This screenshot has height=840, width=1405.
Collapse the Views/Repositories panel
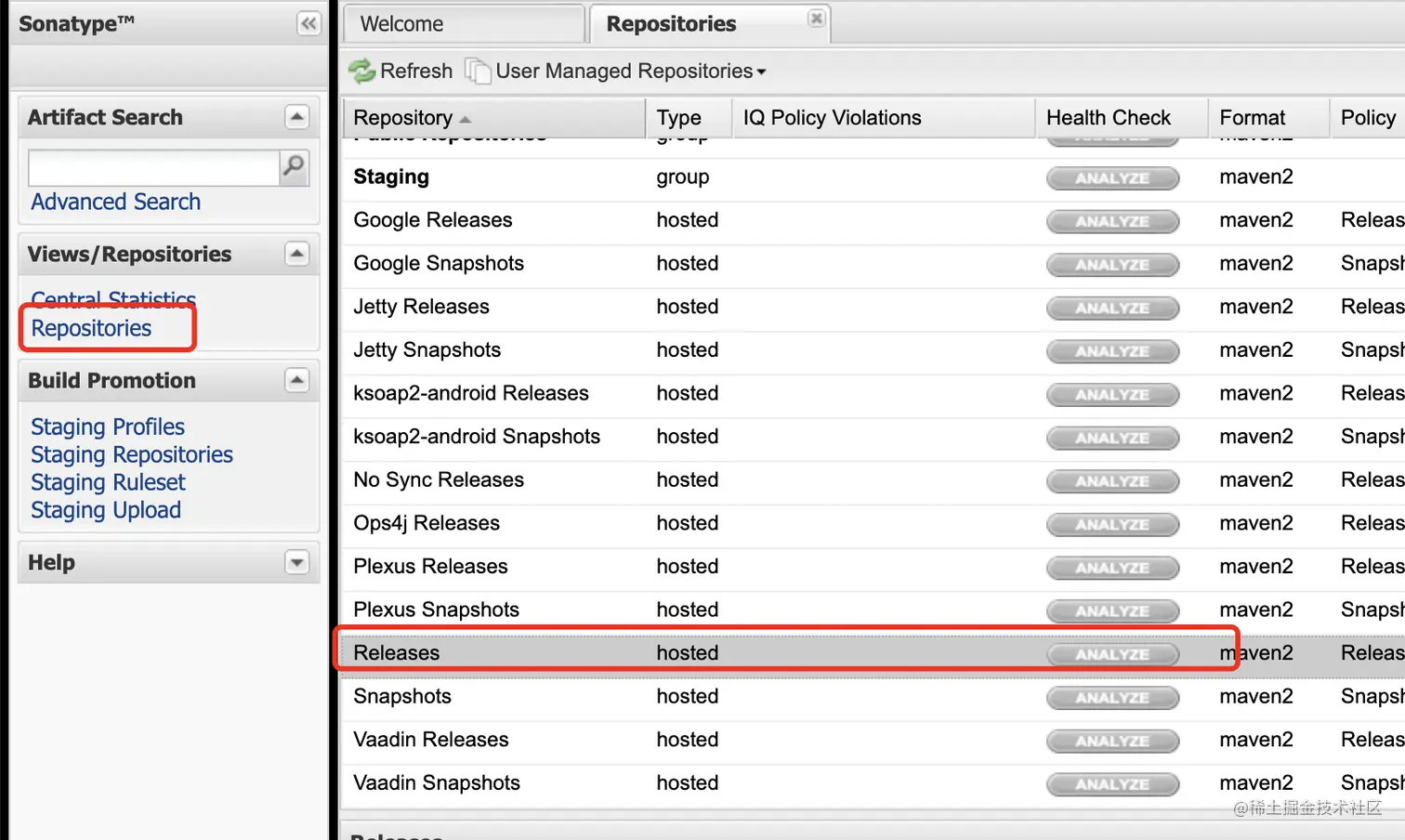click(x=296, y=254)
